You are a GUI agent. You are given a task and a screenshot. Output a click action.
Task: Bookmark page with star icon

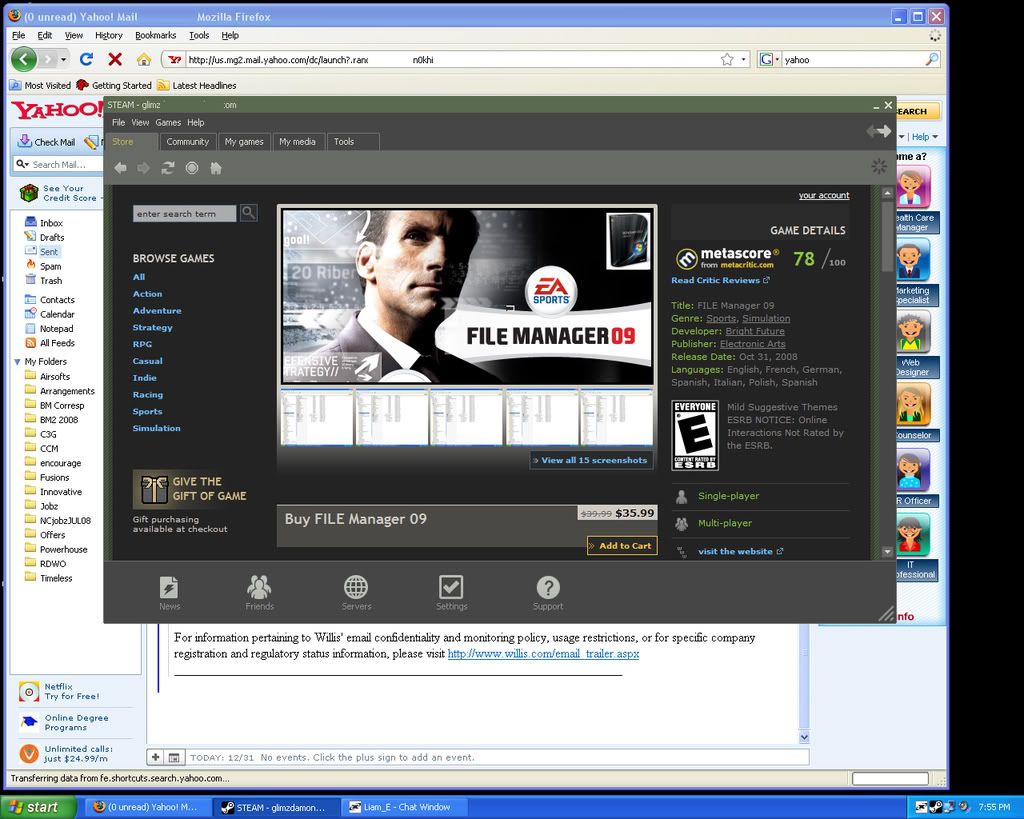[727, 59]
